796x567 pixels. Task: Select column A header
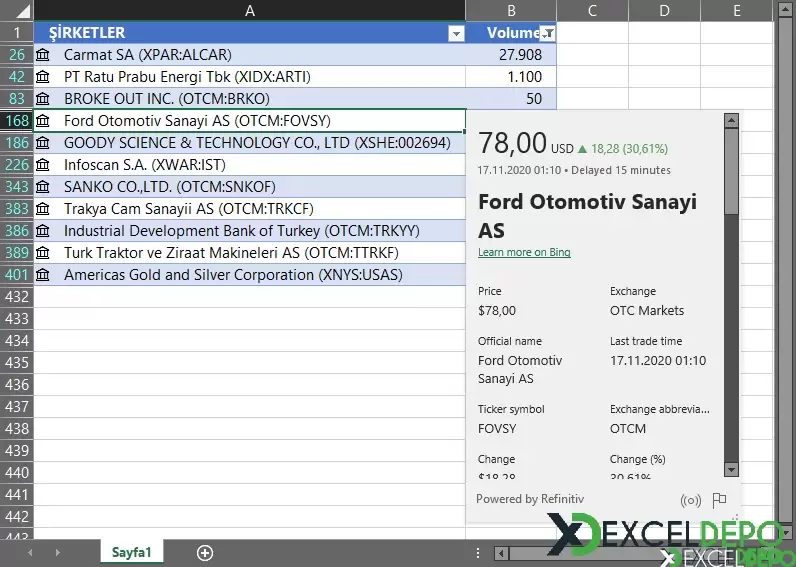point(249,10)
